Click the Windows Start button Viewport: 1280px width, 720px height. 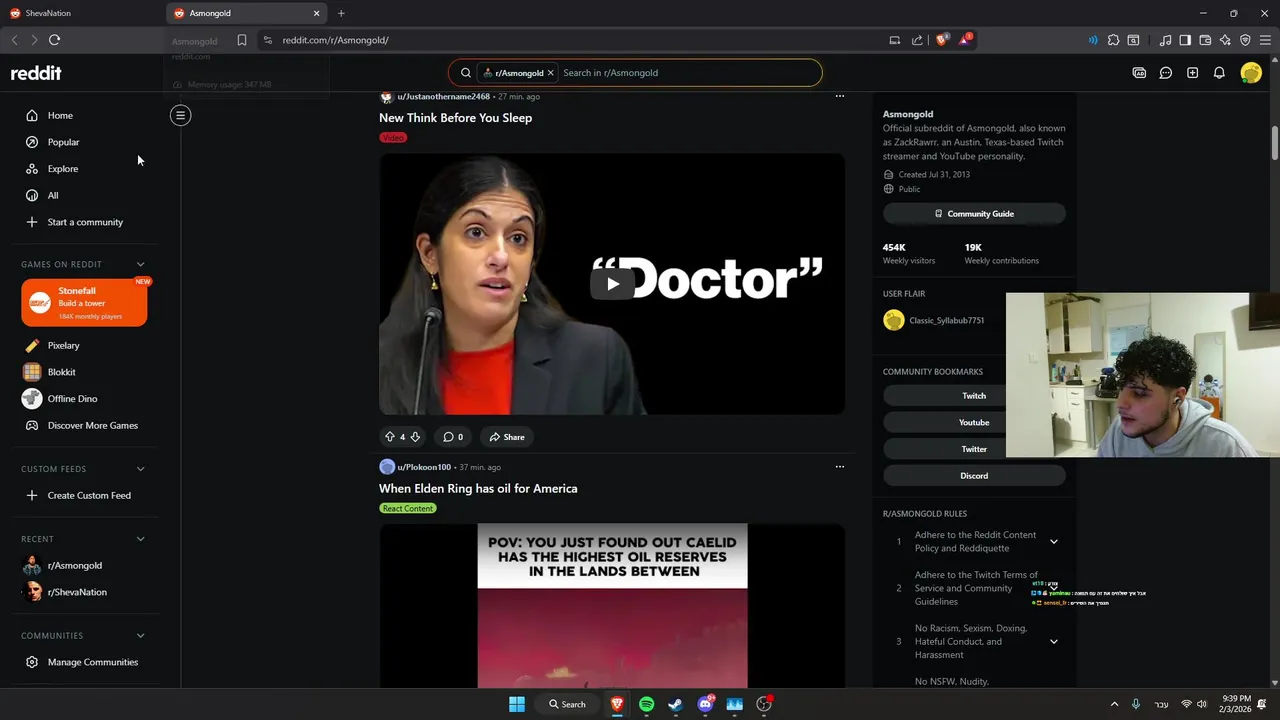pos(517,704)
